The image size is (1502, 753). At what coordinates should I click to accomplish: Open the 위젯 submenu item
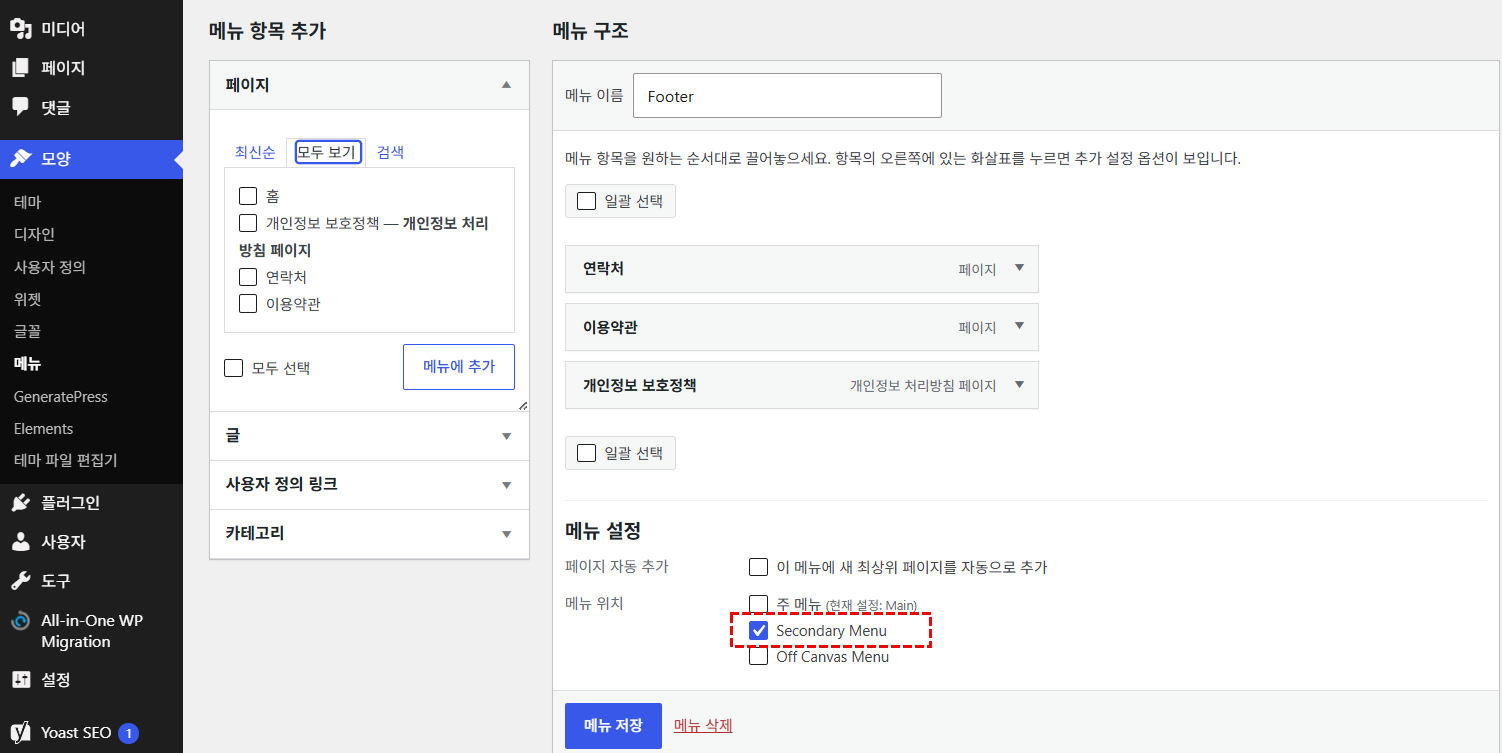pos(28,299)
